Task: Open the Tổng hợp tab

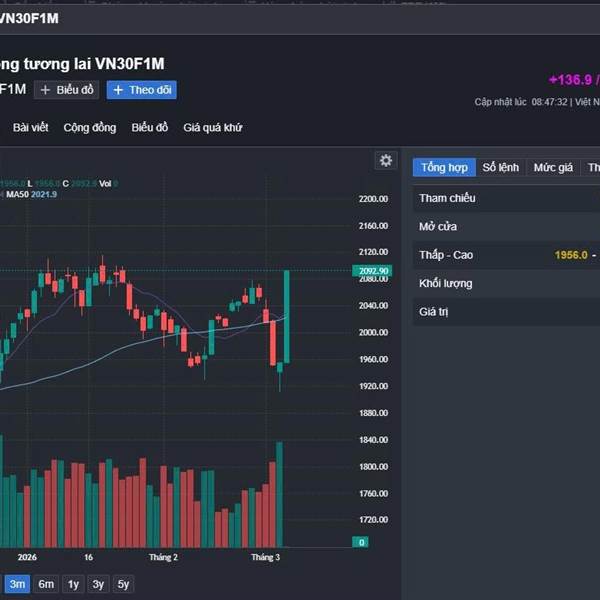Action: pos(444,167)
